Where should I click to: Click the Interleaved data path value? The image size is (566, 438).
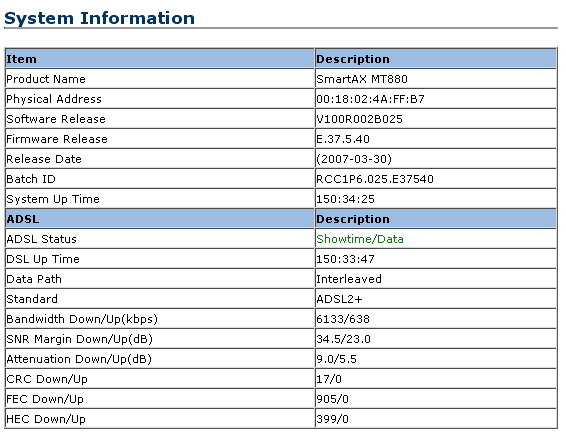349,279
